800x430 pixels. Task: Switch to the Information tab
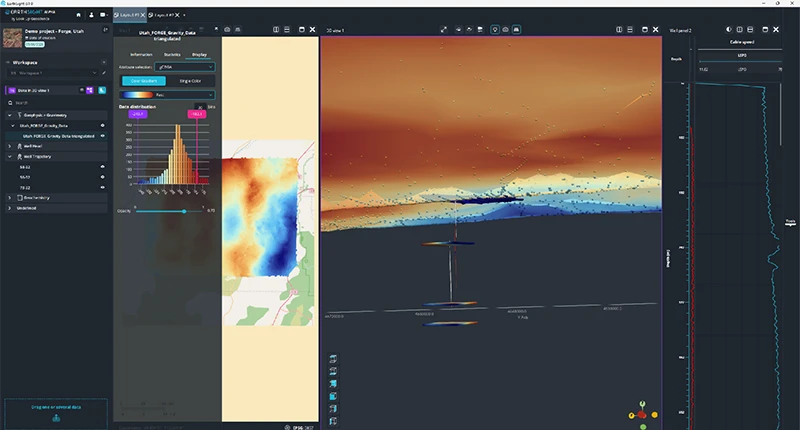click(141, 55)
